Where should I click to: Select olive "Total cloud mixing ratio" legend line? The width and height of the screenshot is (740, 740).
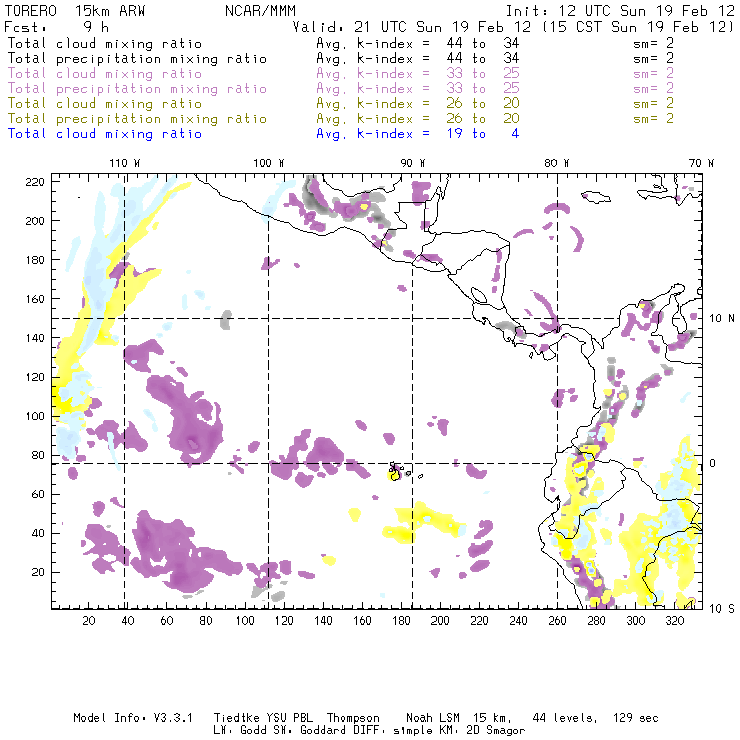click(105, 104)
